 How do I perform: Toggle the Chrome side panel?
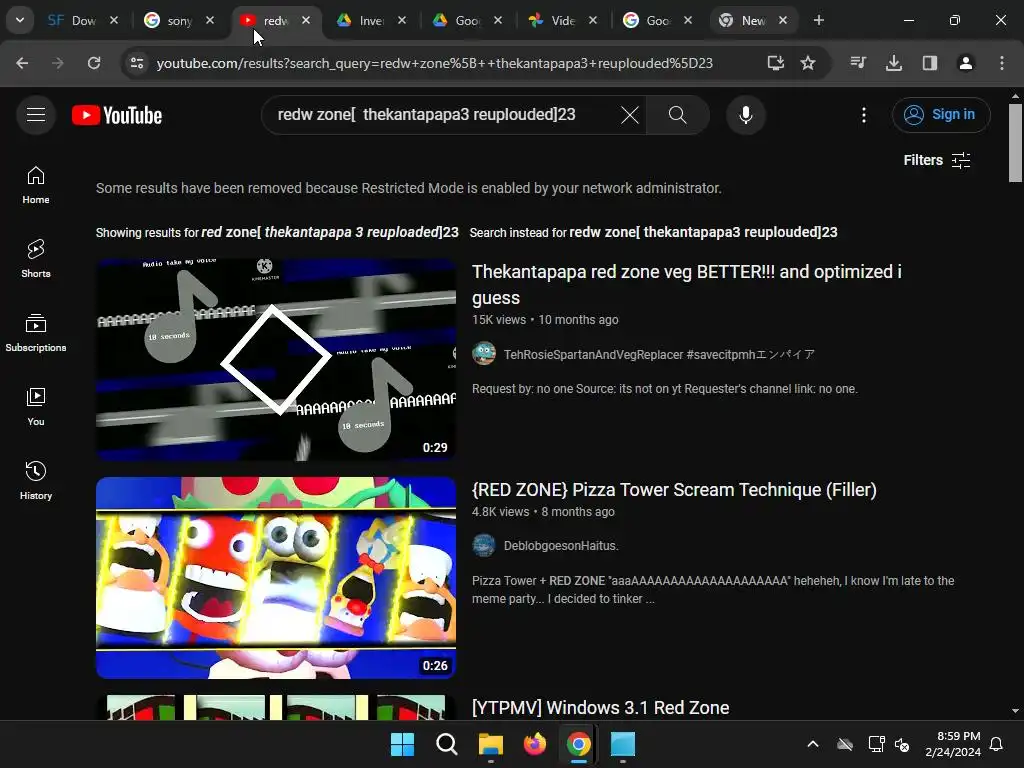[x=930, y=63]
